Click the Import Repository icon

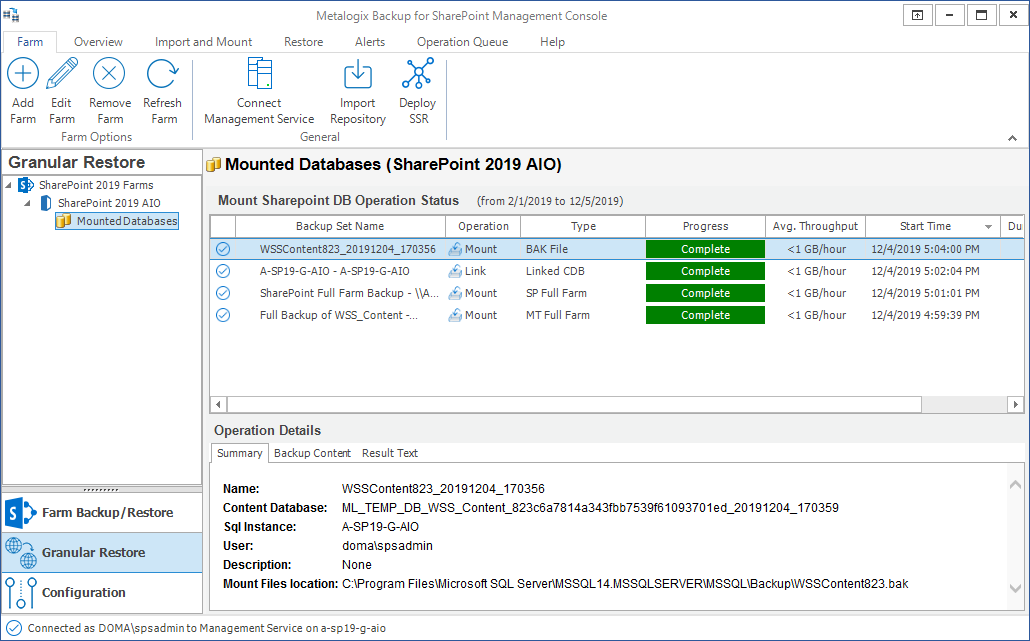tap(358, 73)
